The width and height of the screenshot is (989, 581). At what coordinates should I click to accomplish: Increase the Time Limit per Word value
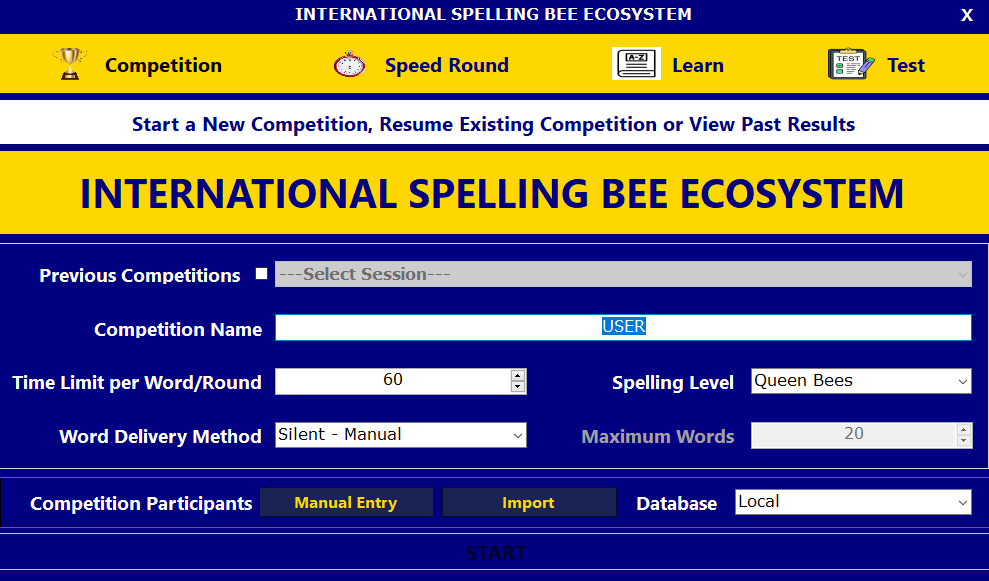pos(517,376)
